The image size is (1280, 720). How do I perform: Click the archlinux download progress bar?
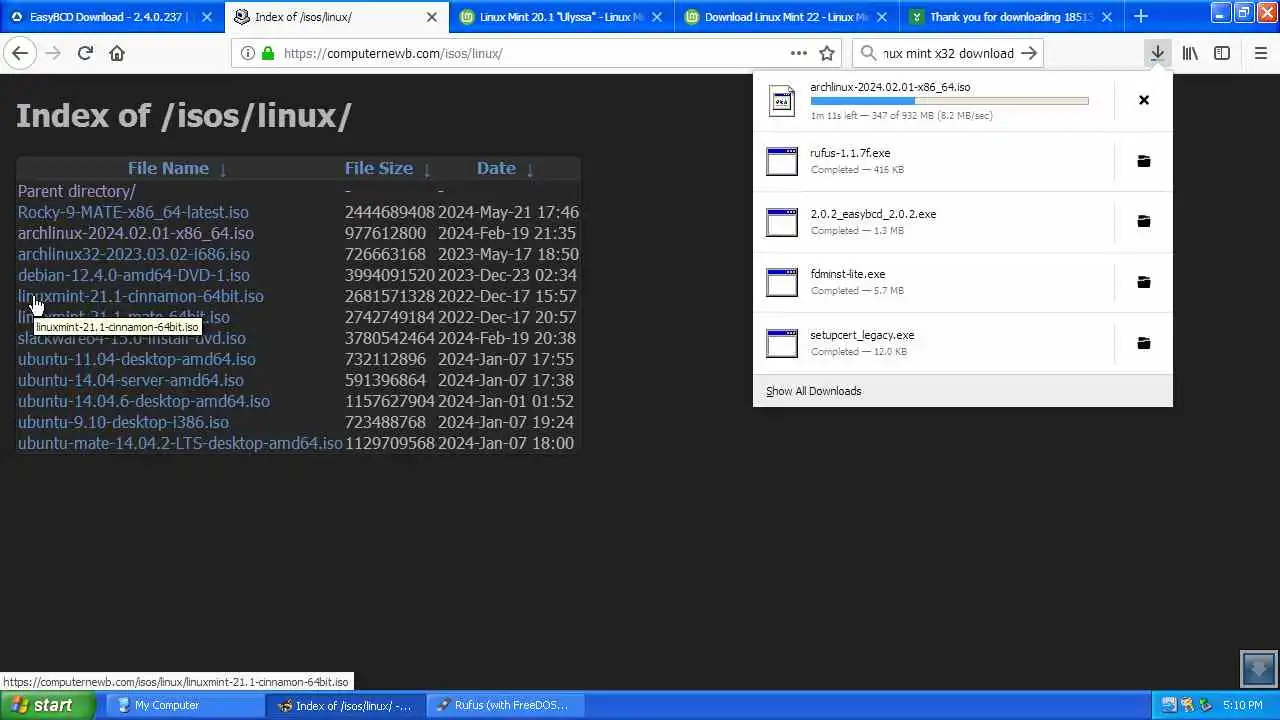tap(949, 101)
